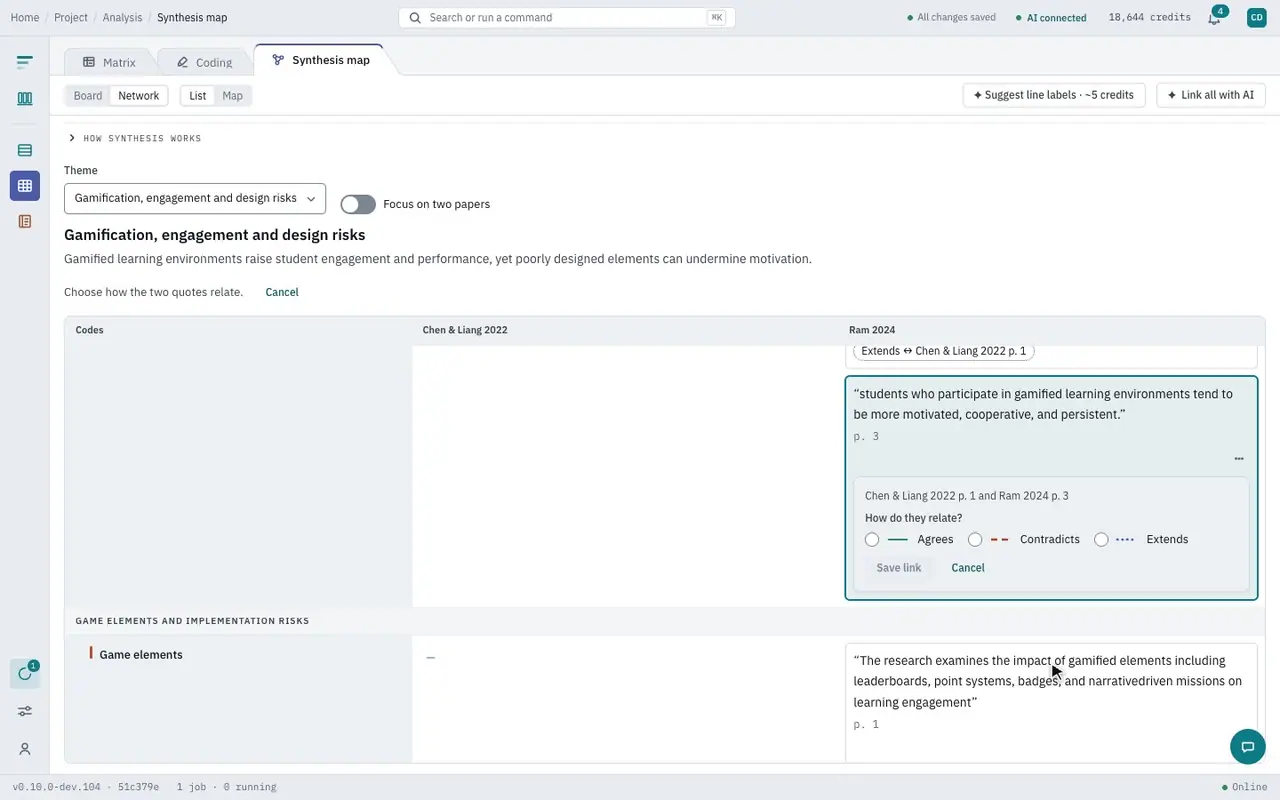Switch to Board view

click(x=88, y=96)
